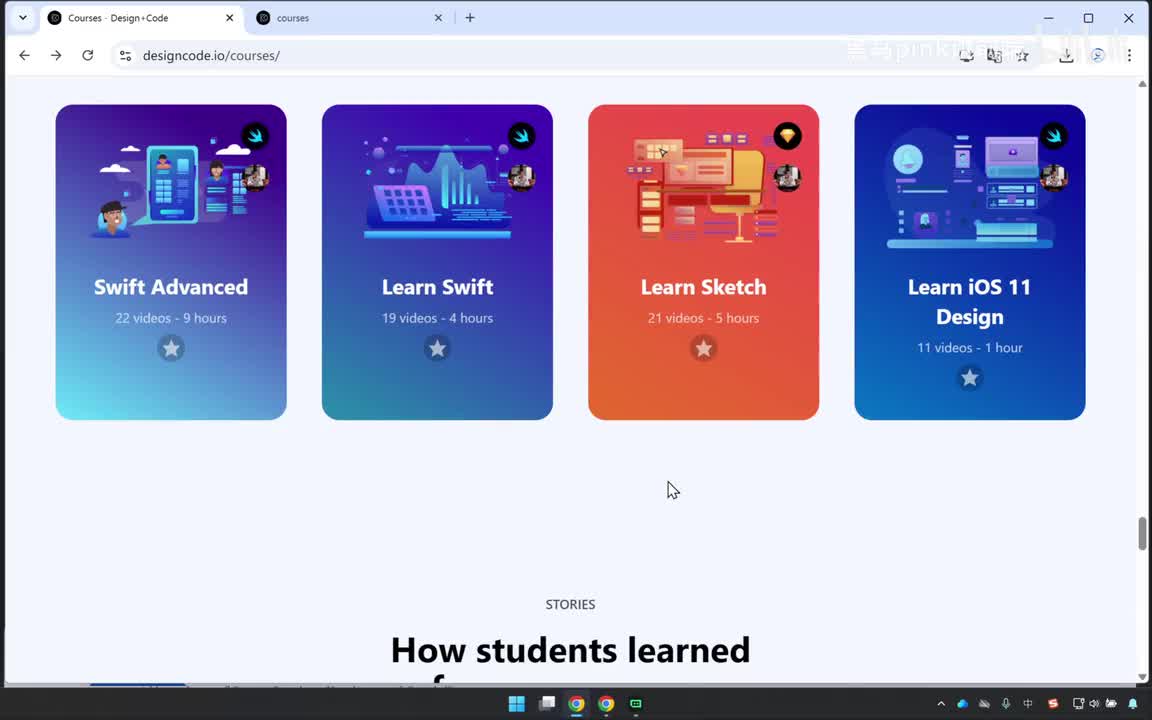Image resolution: width=1152 pixels, height=720 pixels.
Task: Click the STORIES section label
Action: coord(570,605)
